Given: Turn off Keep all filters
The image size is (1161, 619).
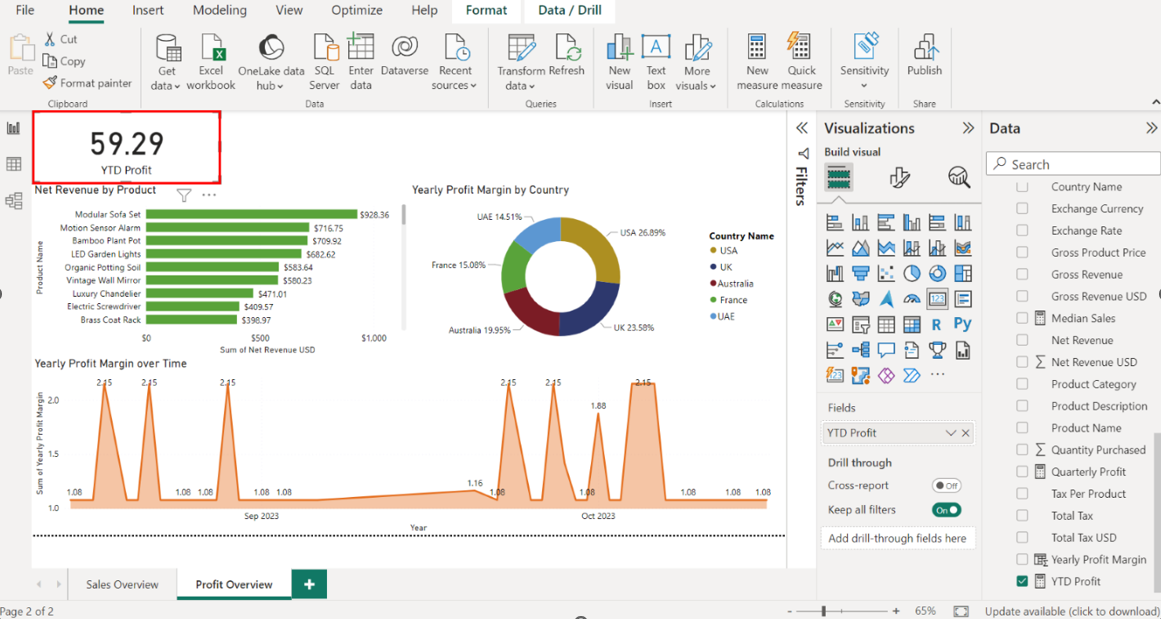Looking at the screenshot, I should coord(945,510).
